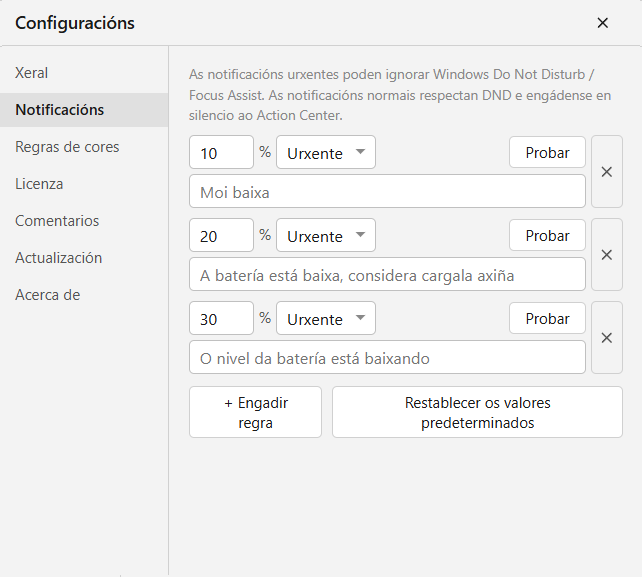Focus the 20 percent threshold field
Screen dimensions: 642x577
click(222, 235)
